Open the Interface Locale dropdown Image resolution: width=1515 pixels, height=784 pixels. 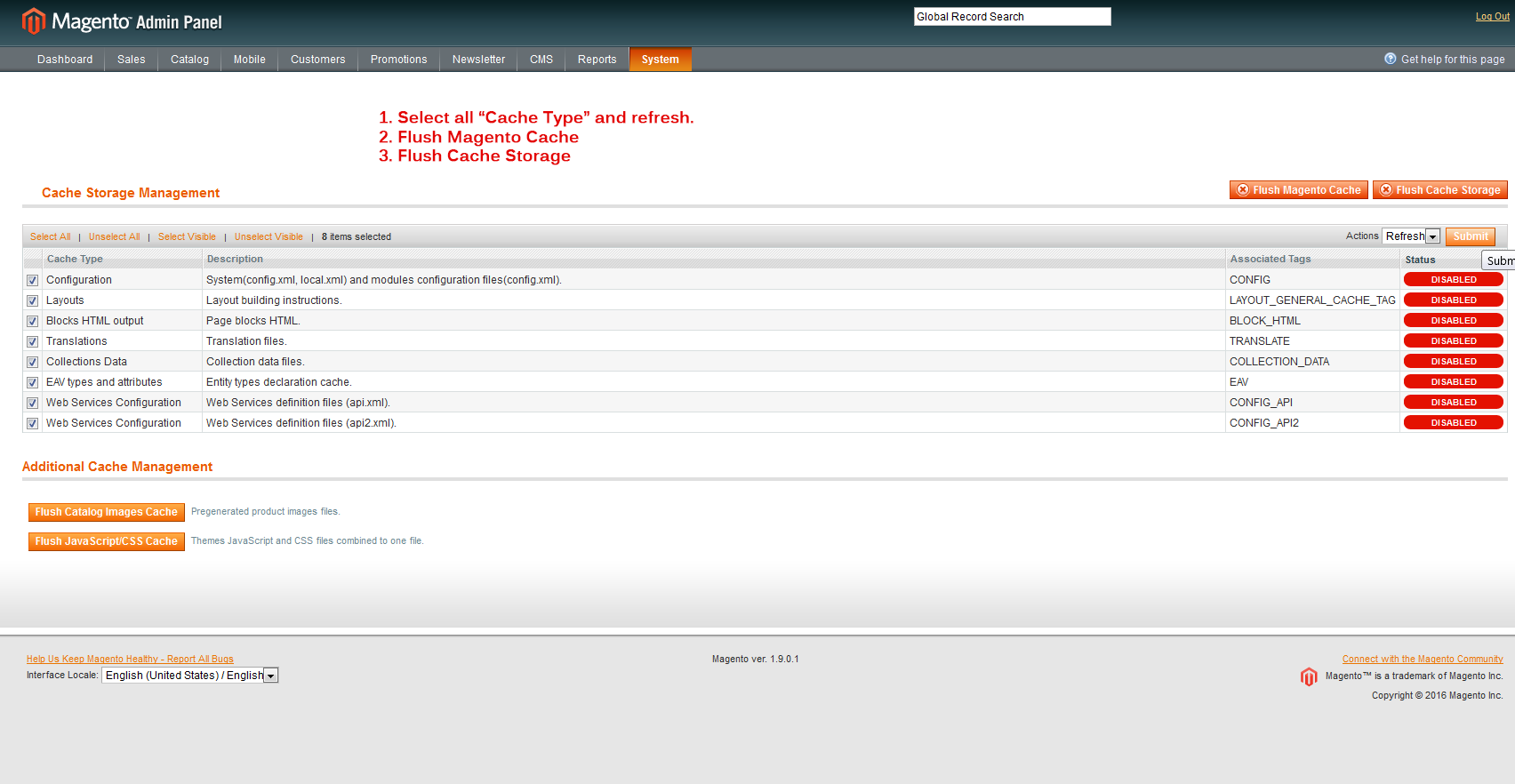coord(190,676)
